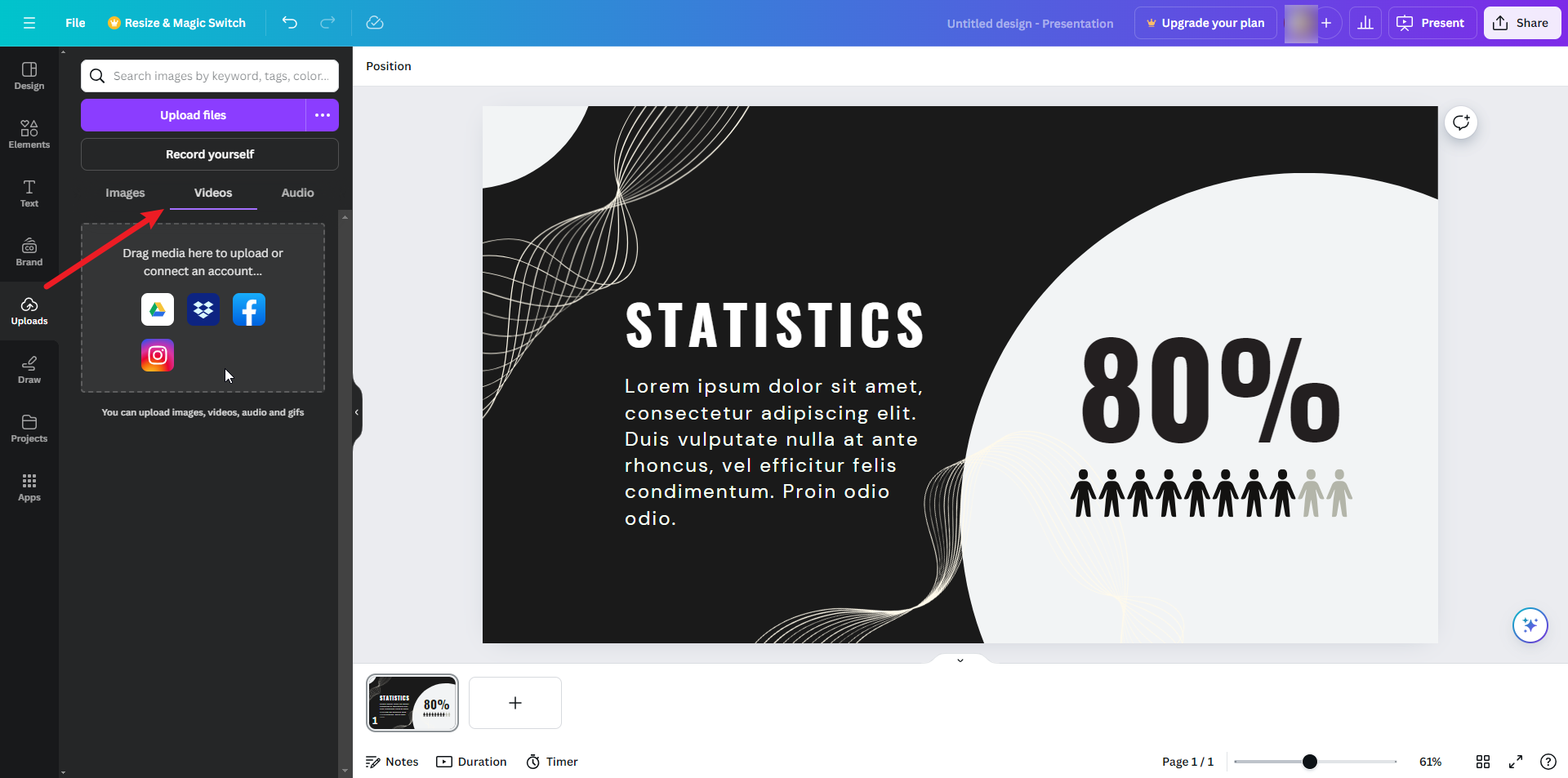Open the analytics chart icon
Screen dimensions: 1568x778
(1365, 23)
